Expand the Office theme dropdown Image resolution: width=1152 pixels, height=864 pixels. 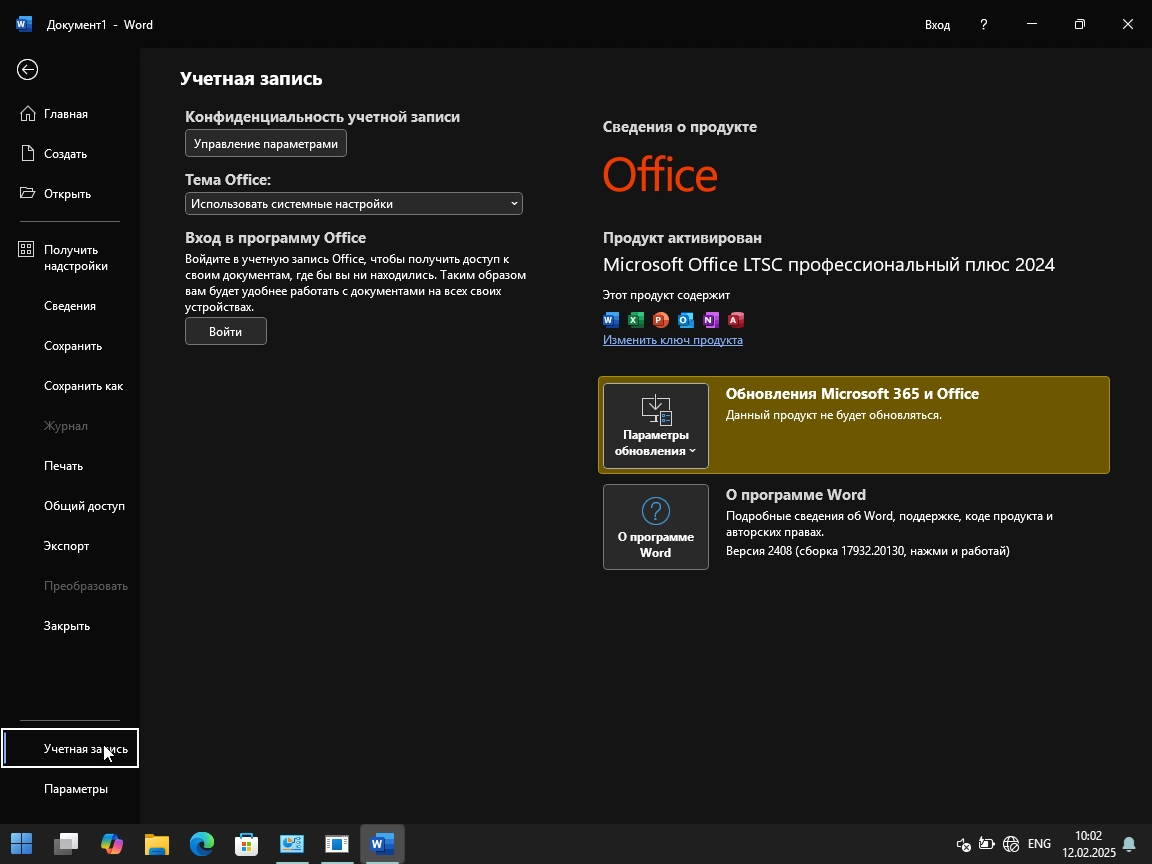click(x=353, y=204)
